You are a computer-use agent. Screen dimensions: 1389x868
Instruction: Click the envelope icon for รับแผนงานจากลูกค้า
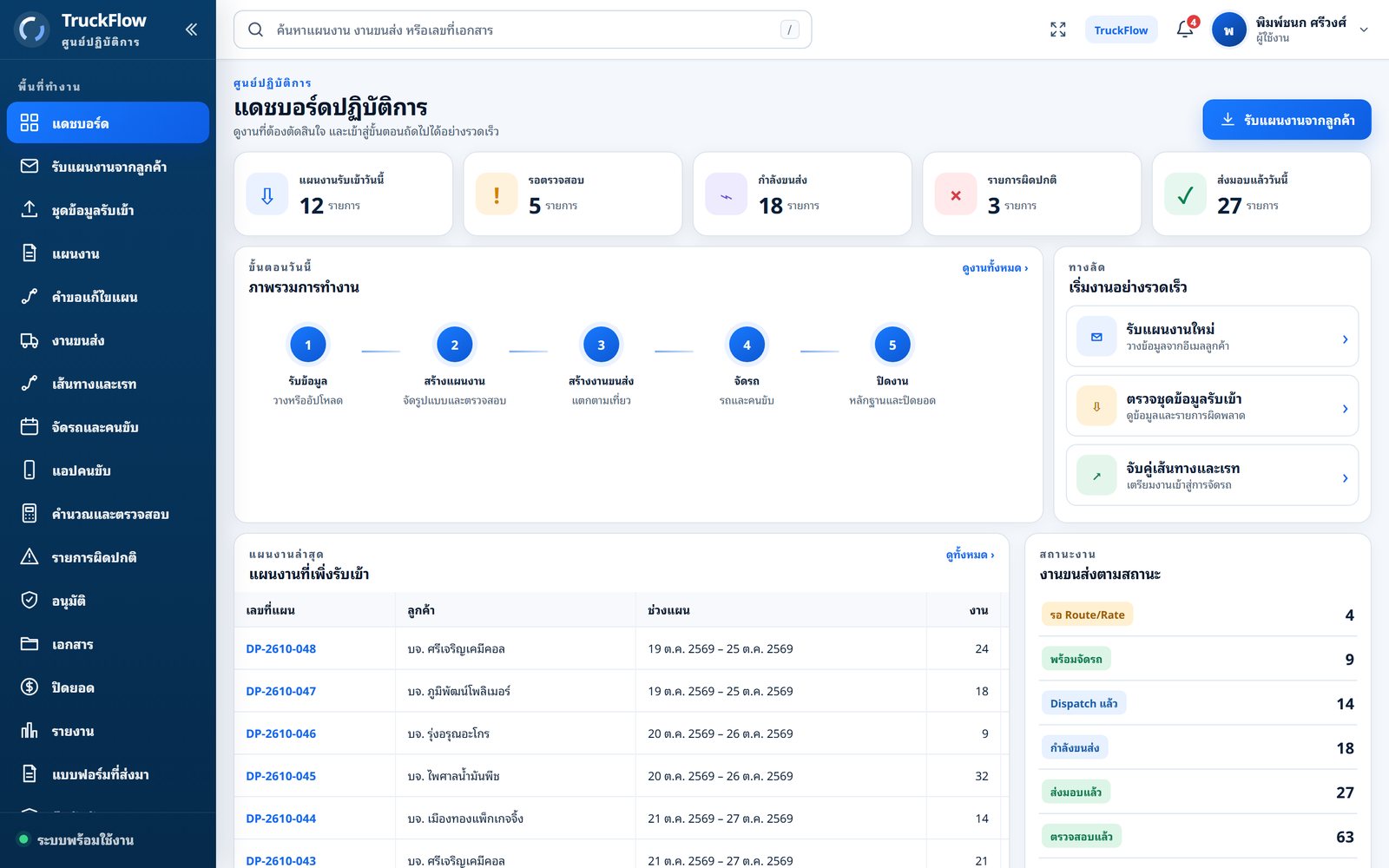click(x=30, y=166)
